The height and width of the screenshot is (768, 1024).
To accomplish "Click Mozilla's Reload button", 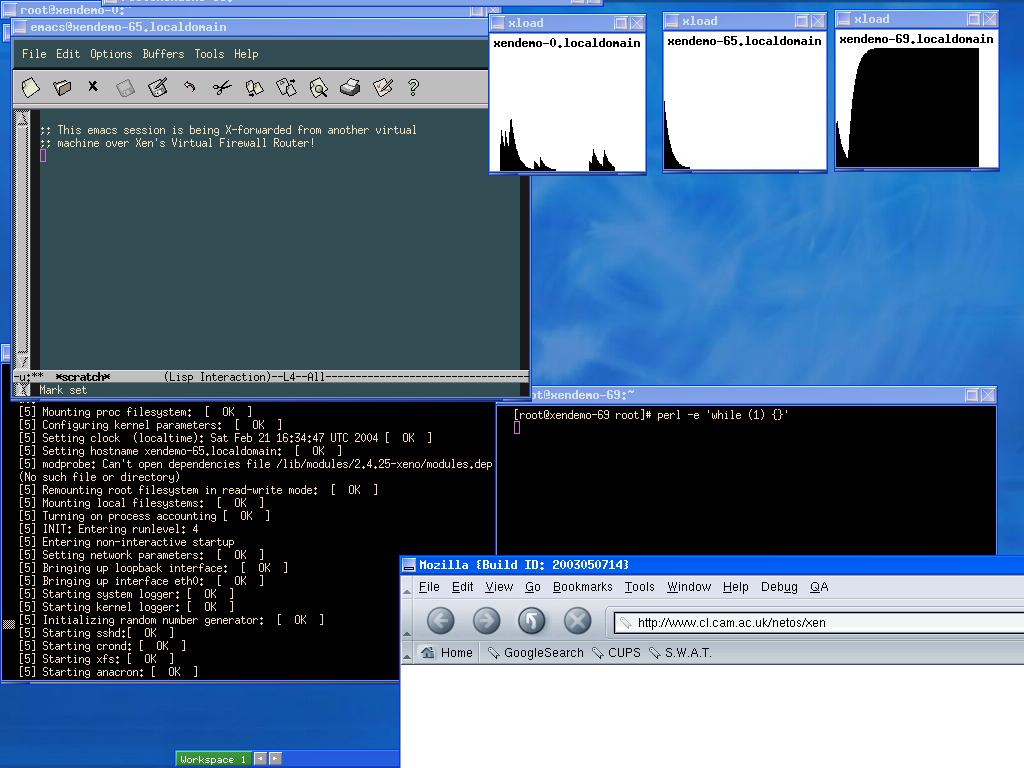I will tap(532, 620).
